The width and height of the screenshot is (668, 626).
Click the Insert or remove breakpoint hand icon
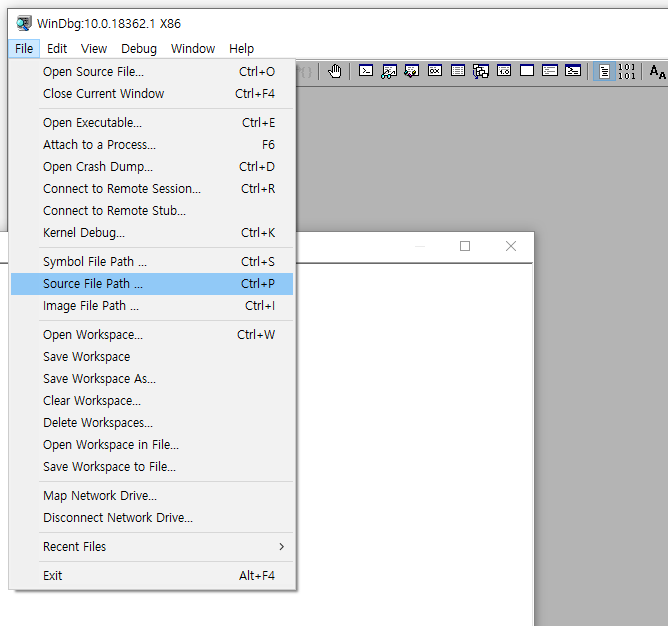coord(335,71)
